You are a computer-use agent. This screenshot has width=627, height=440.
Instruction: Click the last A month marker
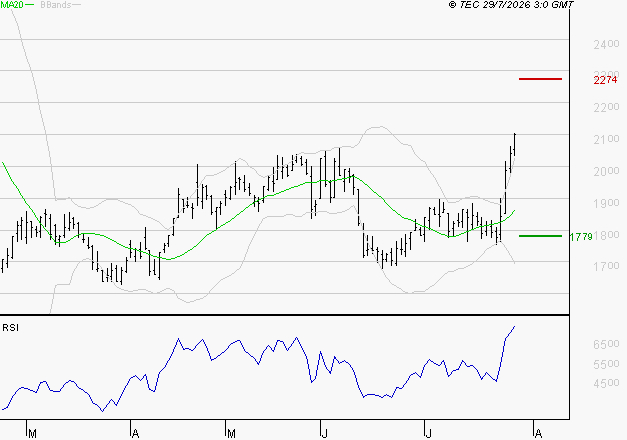(x=538, y=434)
